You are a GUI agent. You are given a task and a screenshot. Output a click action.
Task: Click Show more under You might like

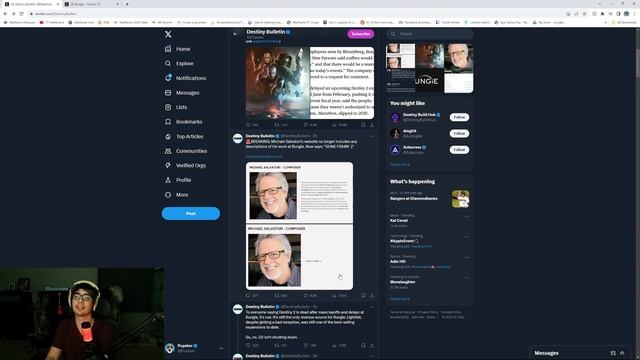pos(400,164)
